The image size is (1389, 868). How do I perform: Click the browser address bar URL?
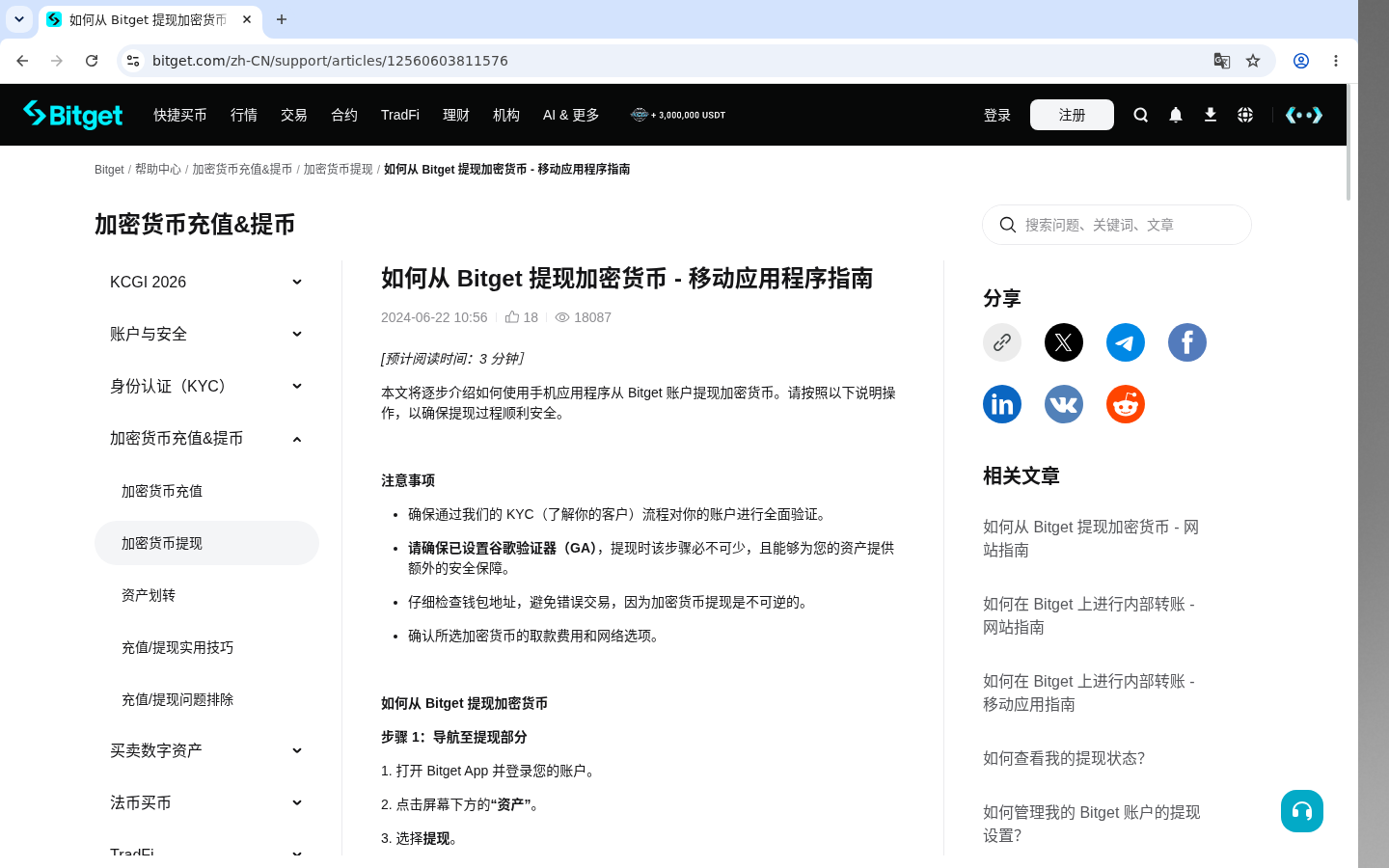tap(330, 61)
